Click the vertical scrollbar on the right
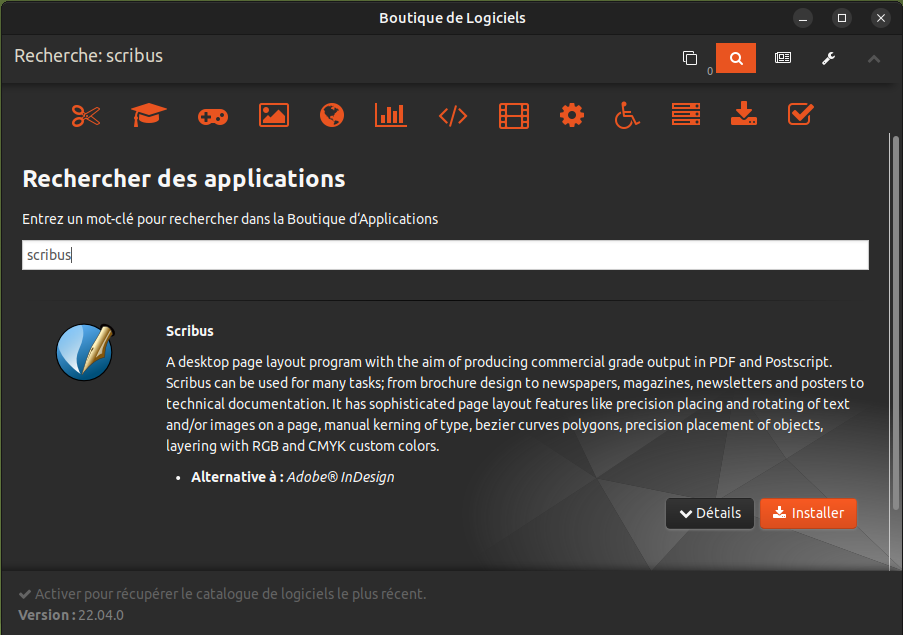The width and height of the screenshot is (903, 635). (895, 322)
